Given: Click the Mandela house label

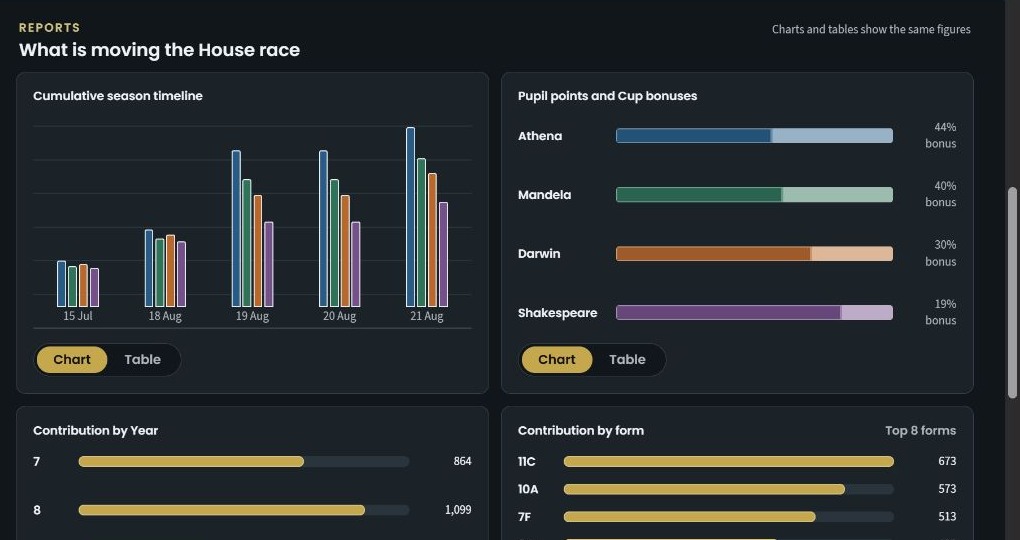Looking at the screenshot, I should pyautogui.click(x=544, y=195).
